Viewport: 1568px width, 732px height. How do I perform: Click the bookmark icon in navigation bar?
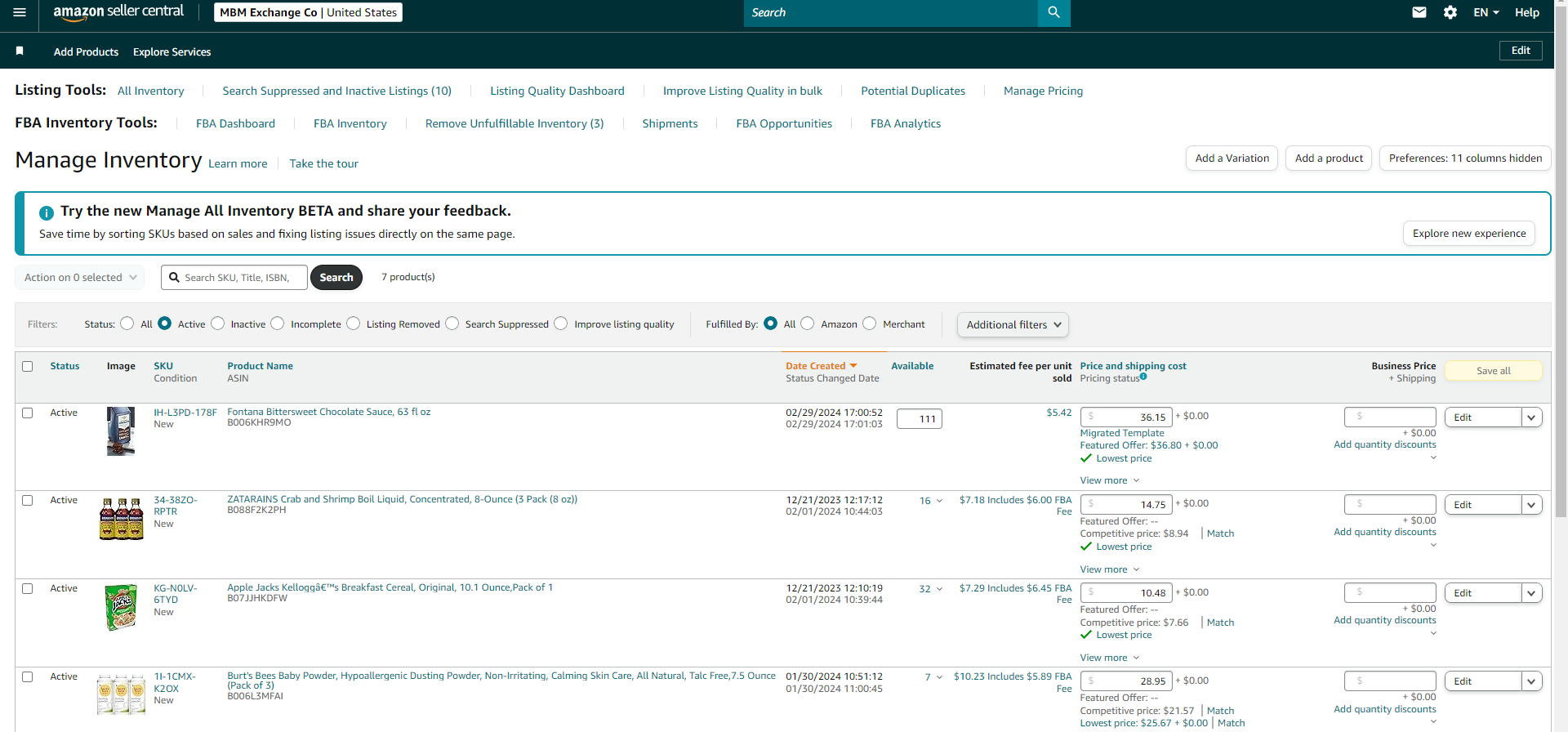20,51
